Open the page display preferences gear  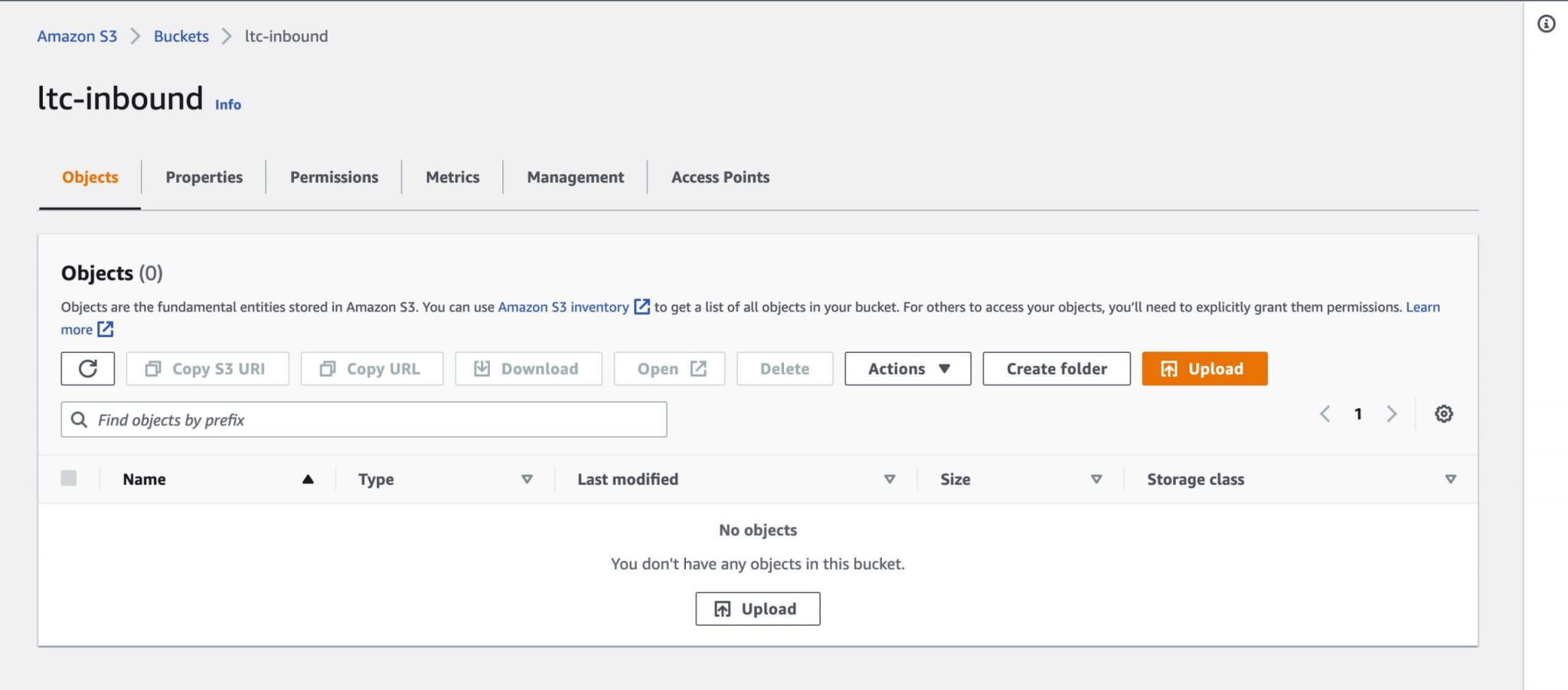[1444, 414]
